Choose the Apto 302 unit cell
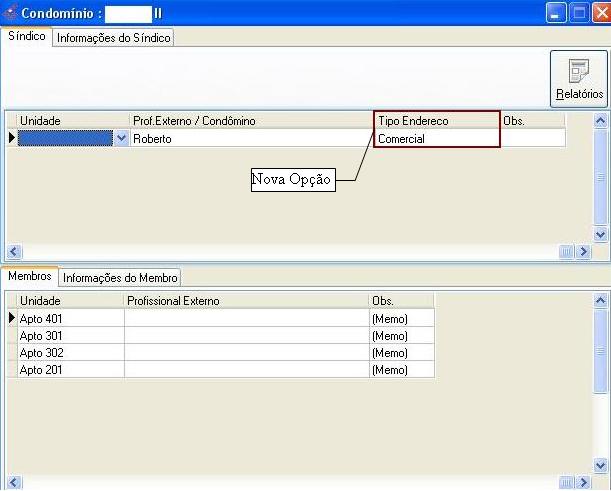 (x=70, y=353)
